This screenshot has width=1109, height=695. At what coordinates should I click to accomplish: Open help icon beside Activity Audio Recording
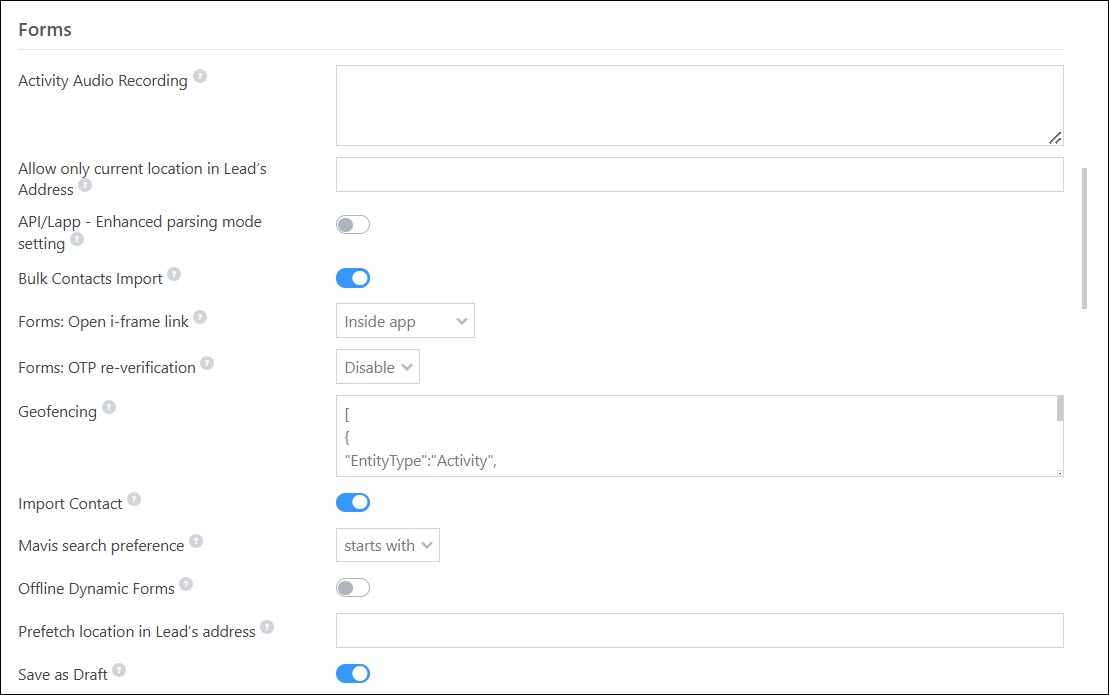coord(200,76)
